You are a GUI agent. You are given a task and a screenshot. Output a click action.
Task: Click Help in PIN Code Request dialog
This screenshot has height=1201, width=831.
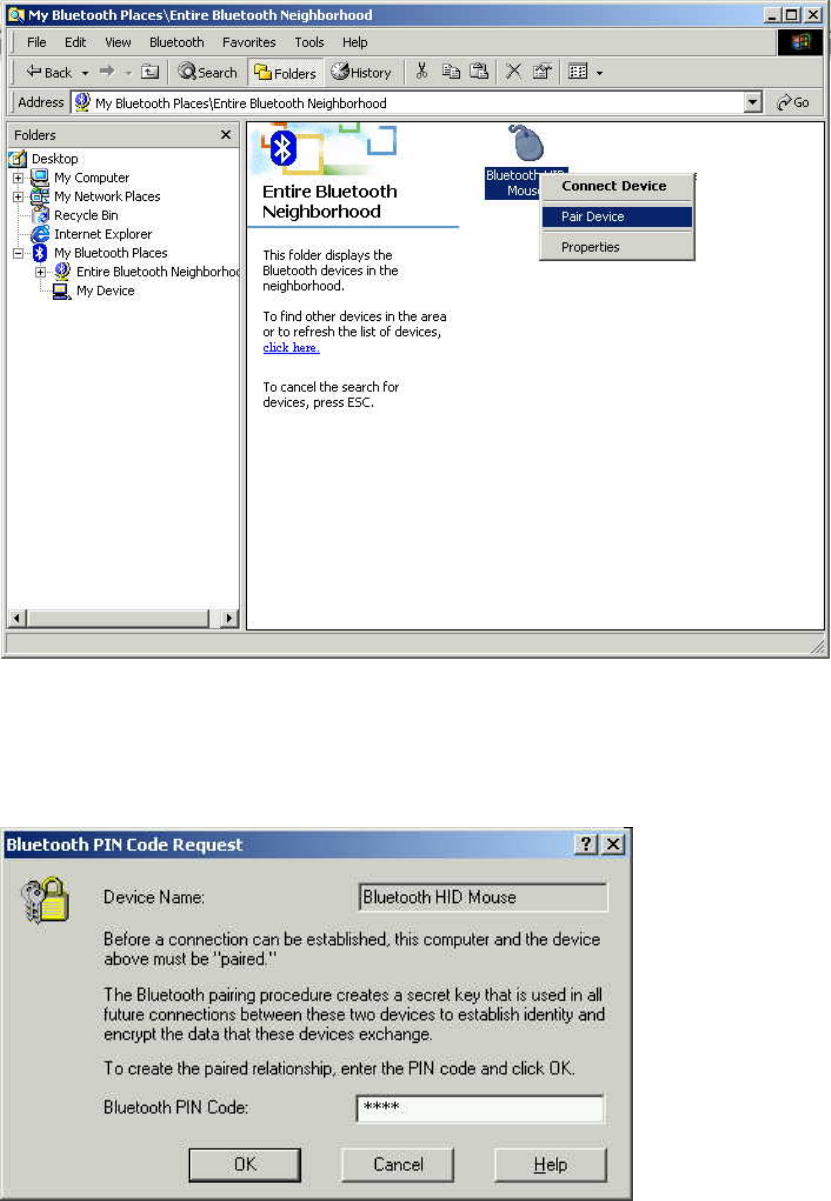point(550,1164)
